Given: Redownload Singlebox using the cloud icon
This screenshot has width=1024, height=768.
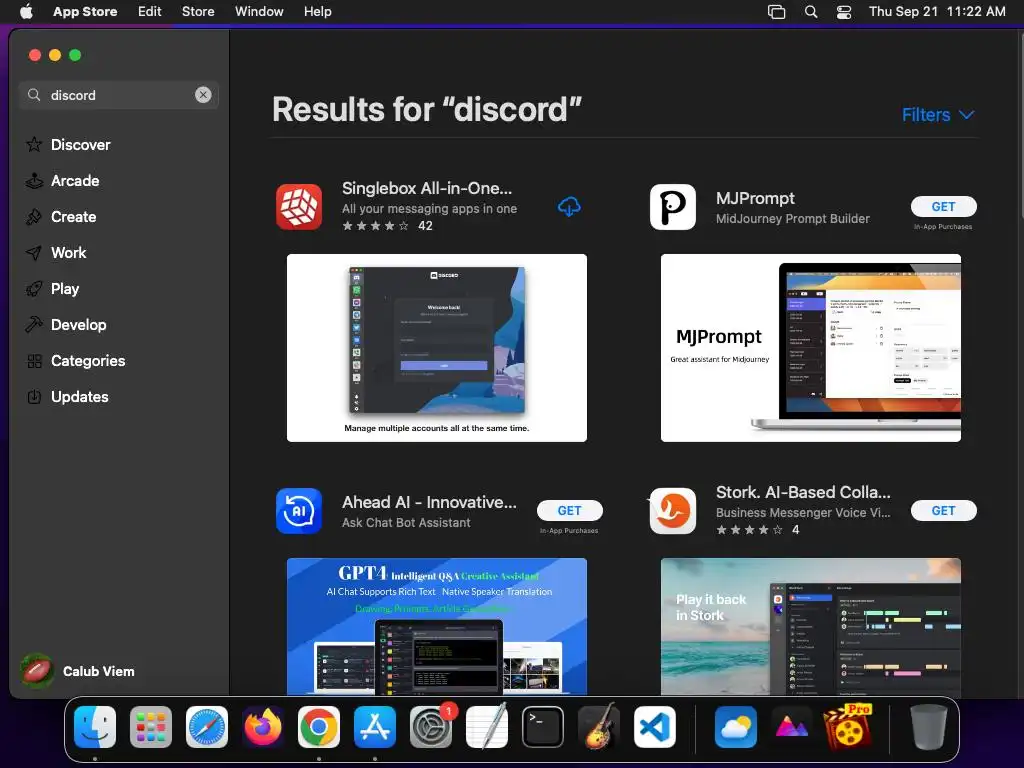Looking at the screenshot, I should point(569,207).
